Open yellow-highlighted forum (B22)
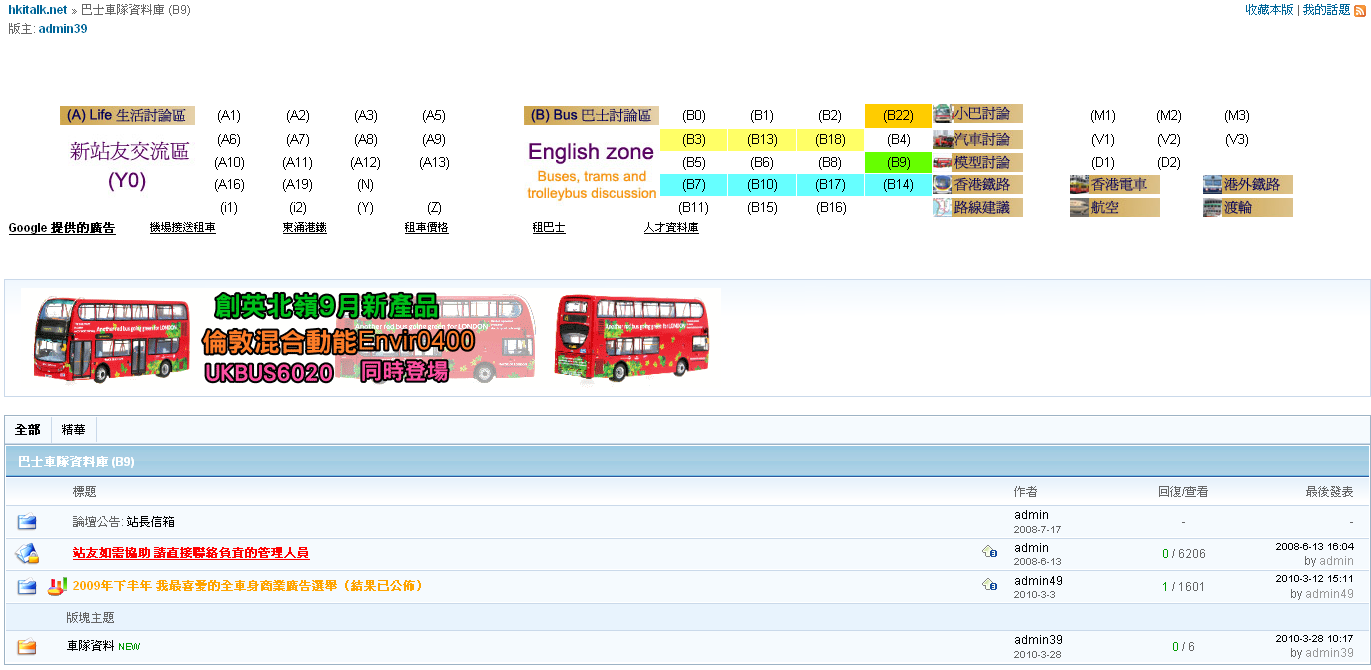The height and width of the screenshot is (670, 1371). pyautogui.click(x=898, y=116)
